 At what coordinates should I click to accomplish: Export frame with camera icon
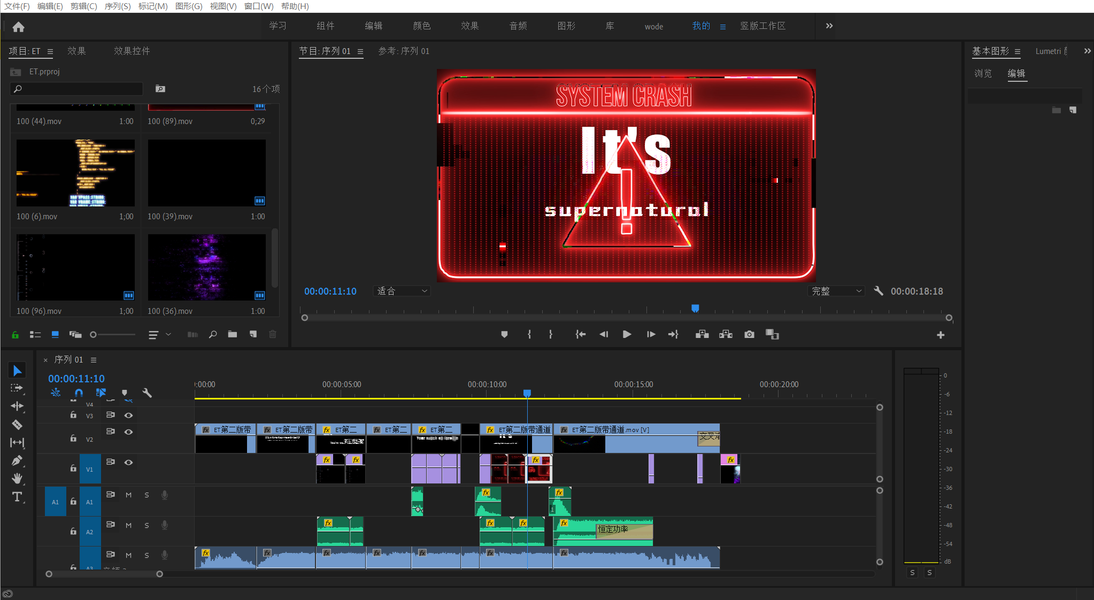749,335
